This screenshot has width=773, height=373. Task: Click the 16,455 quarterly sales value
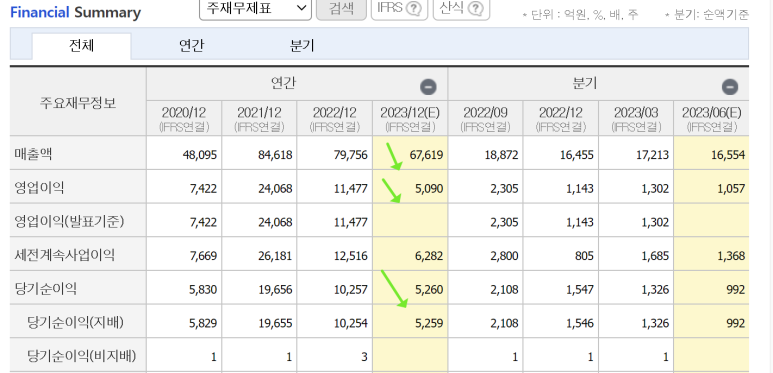(577, 155)
